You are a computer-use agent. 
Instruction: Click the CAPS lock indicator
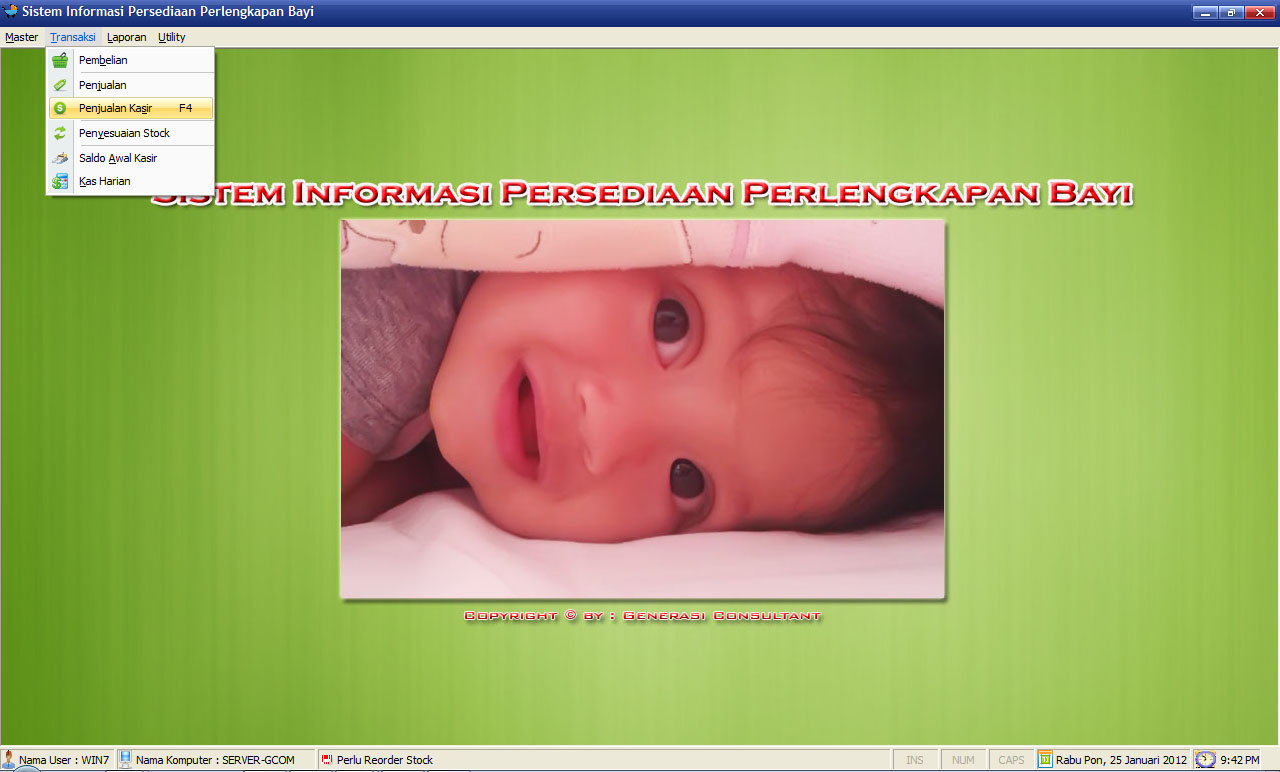pos(1011,760)
